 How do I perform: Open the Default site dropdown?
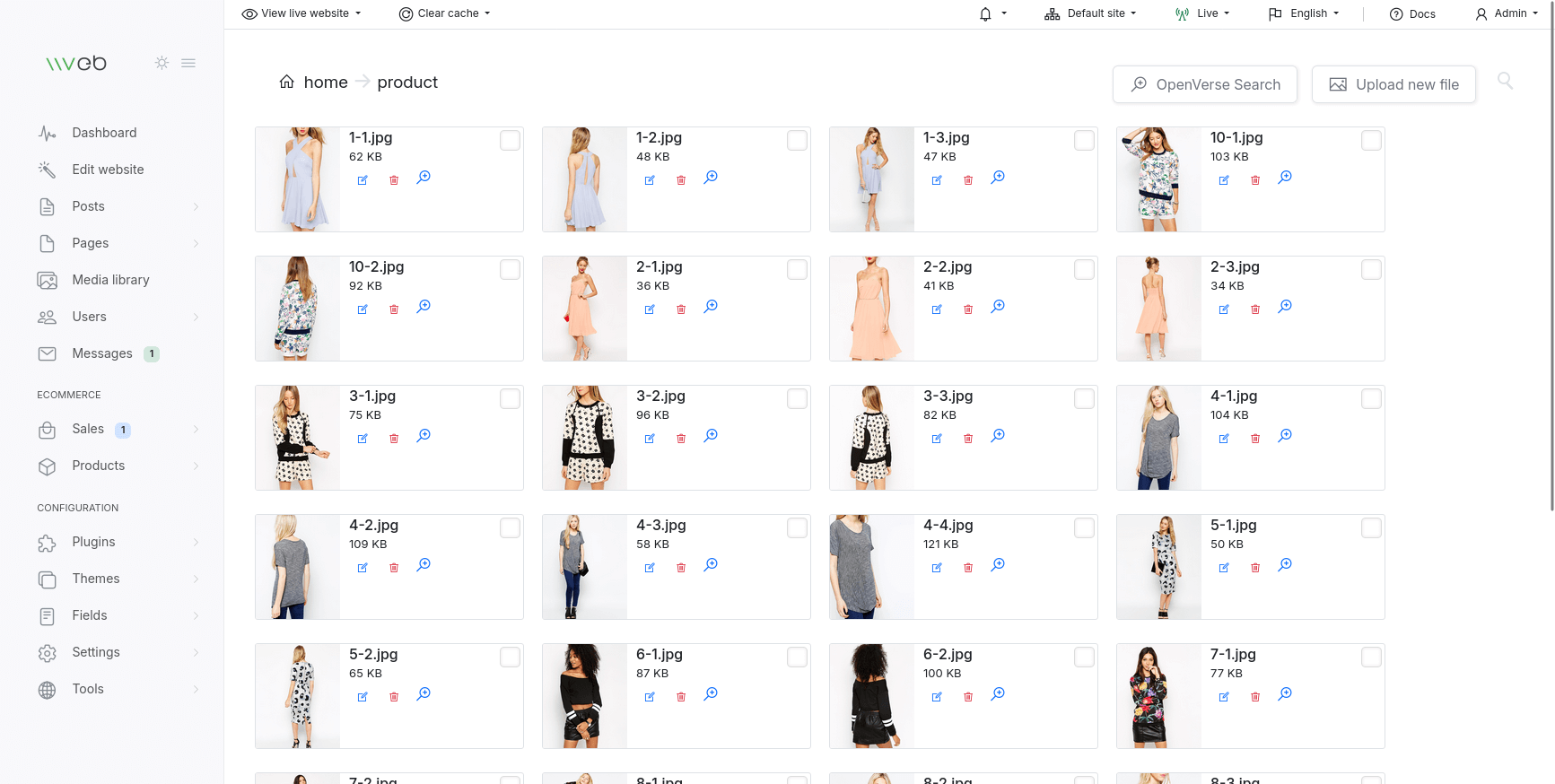tap(1090, 14)
